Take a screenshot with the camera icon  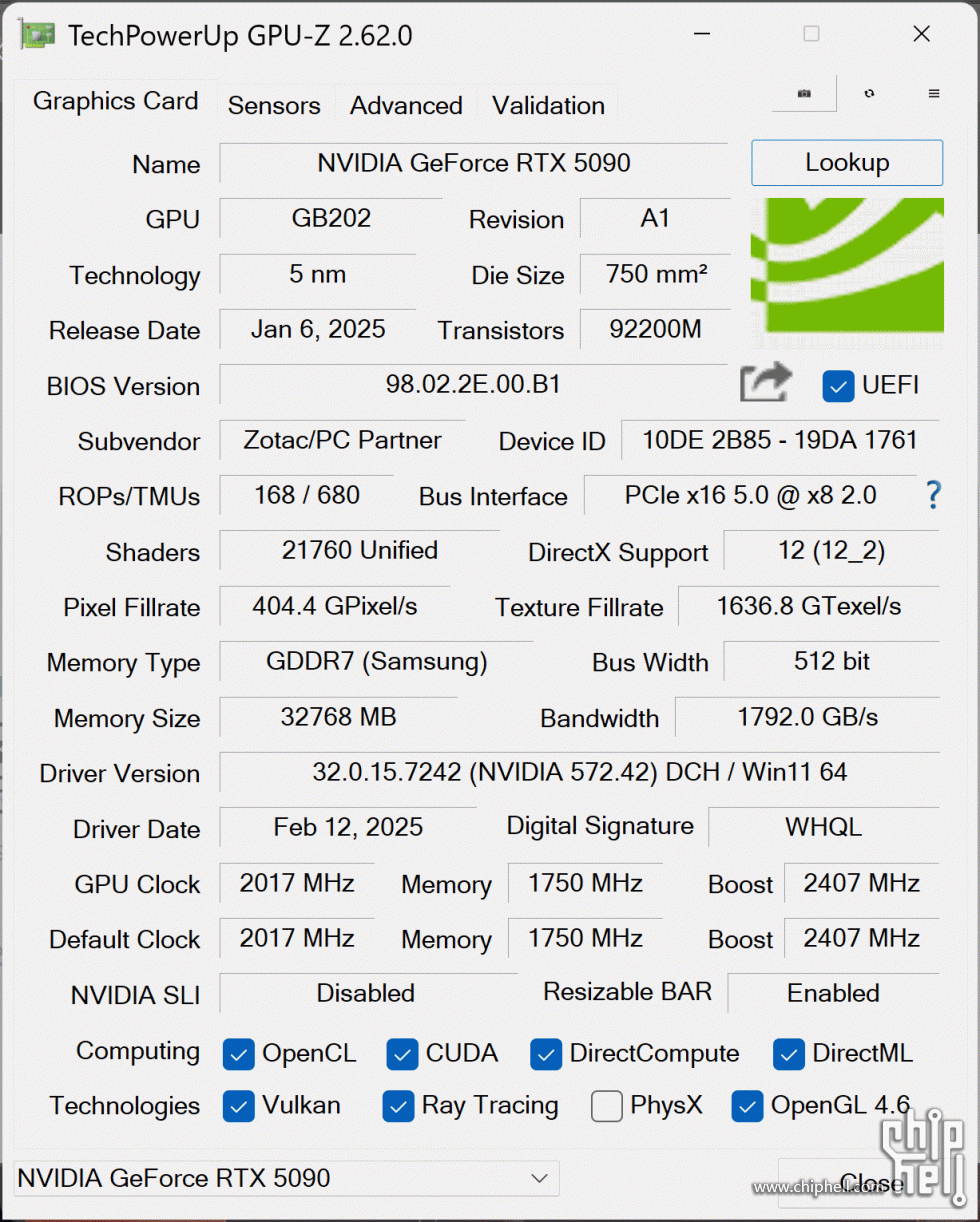pos(804,93)
